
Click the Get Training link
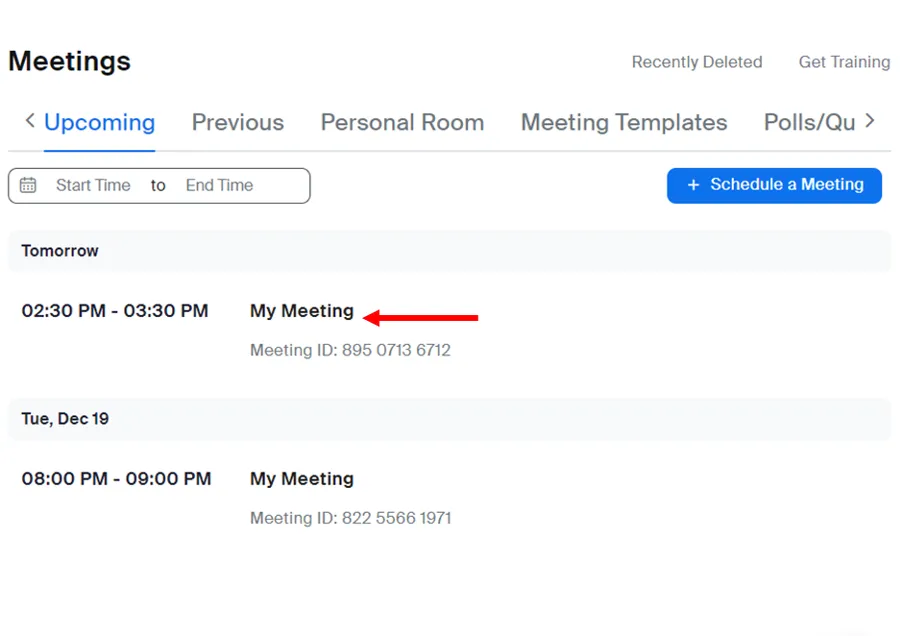point(844,62)
